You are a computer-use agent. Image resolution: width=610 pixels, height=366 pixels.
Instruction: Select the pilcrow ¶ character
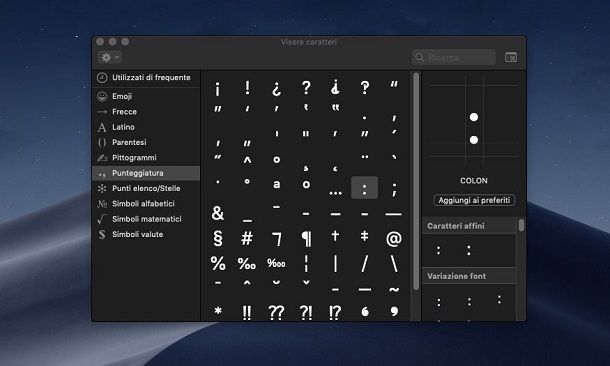pos(306,238)
